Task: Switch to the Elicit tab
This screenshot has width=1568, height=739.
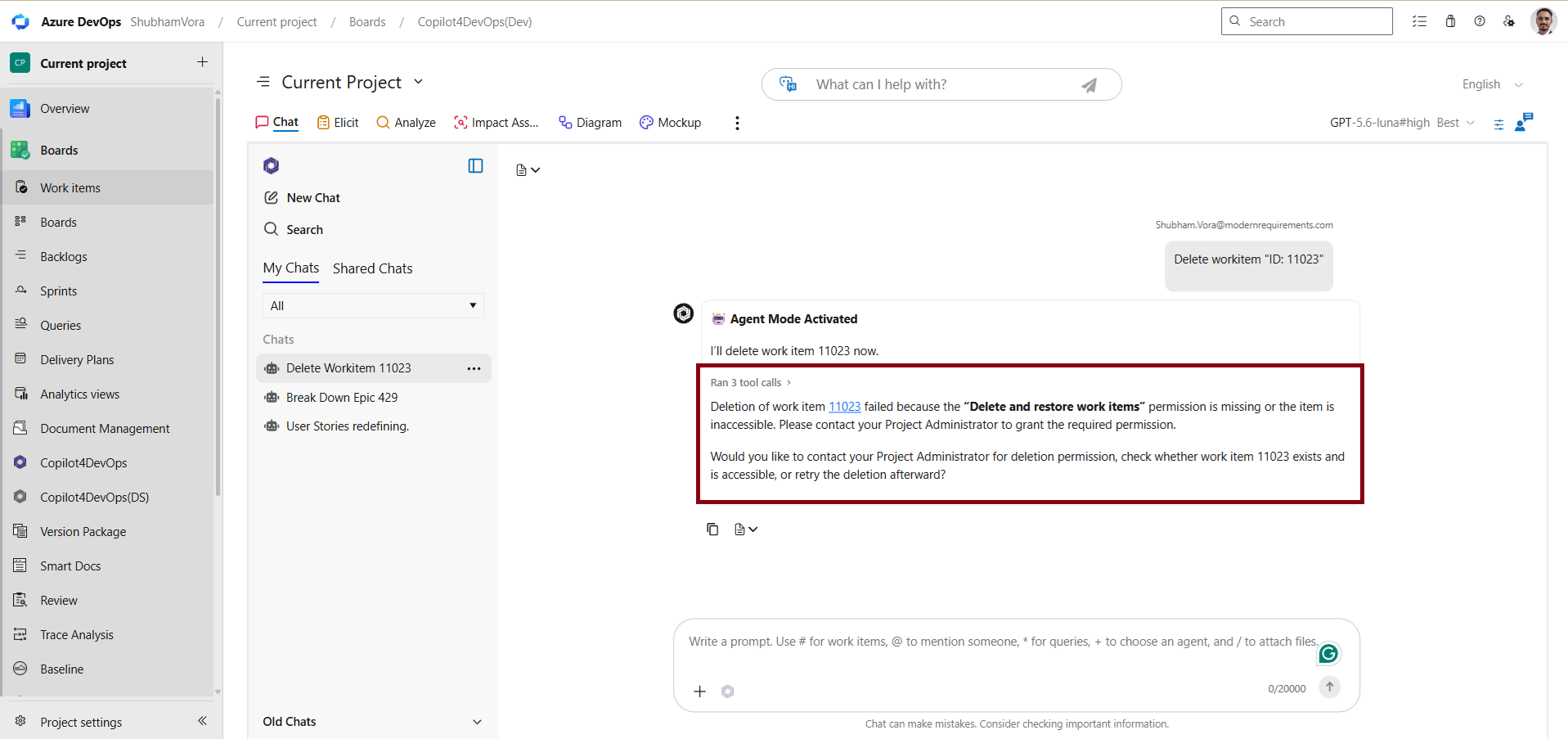Action: (338, 123)
